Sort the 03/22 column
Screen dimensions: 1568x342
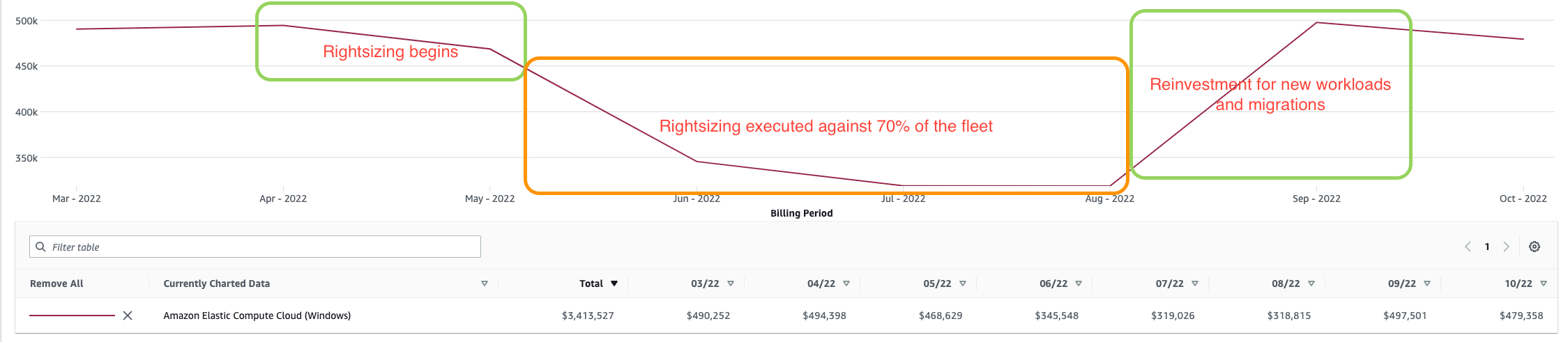pos(731,283)
